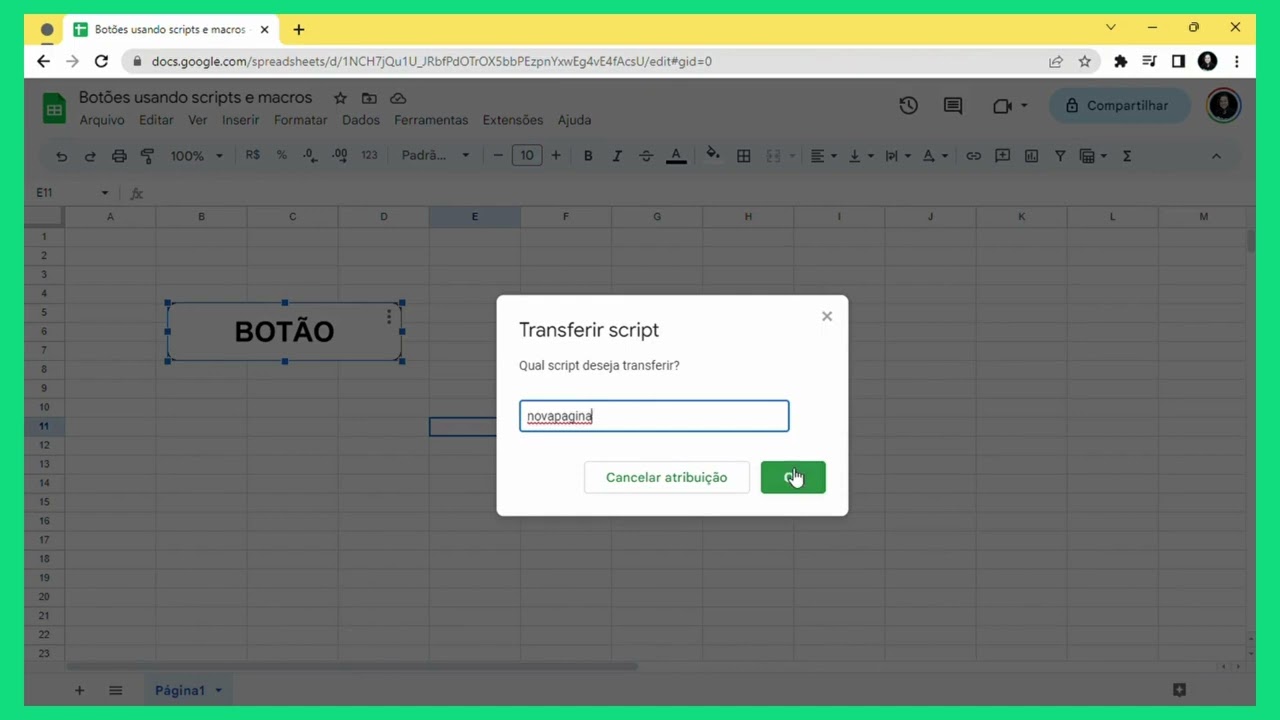Click the print icon
Image resolution: width=1280 pixels, height=720 pixels.
pos(119,156)
